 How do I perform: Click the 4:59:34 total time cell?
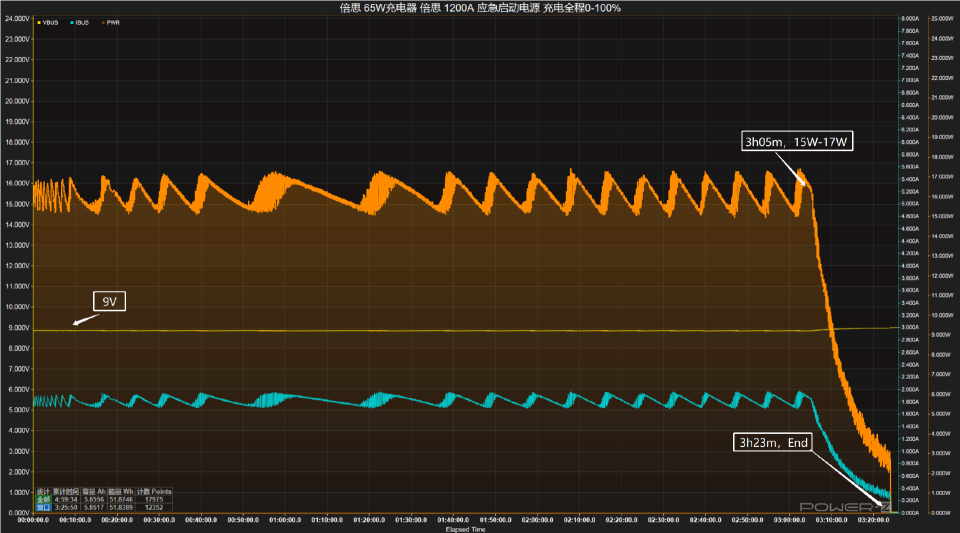[x=66, y=499]
